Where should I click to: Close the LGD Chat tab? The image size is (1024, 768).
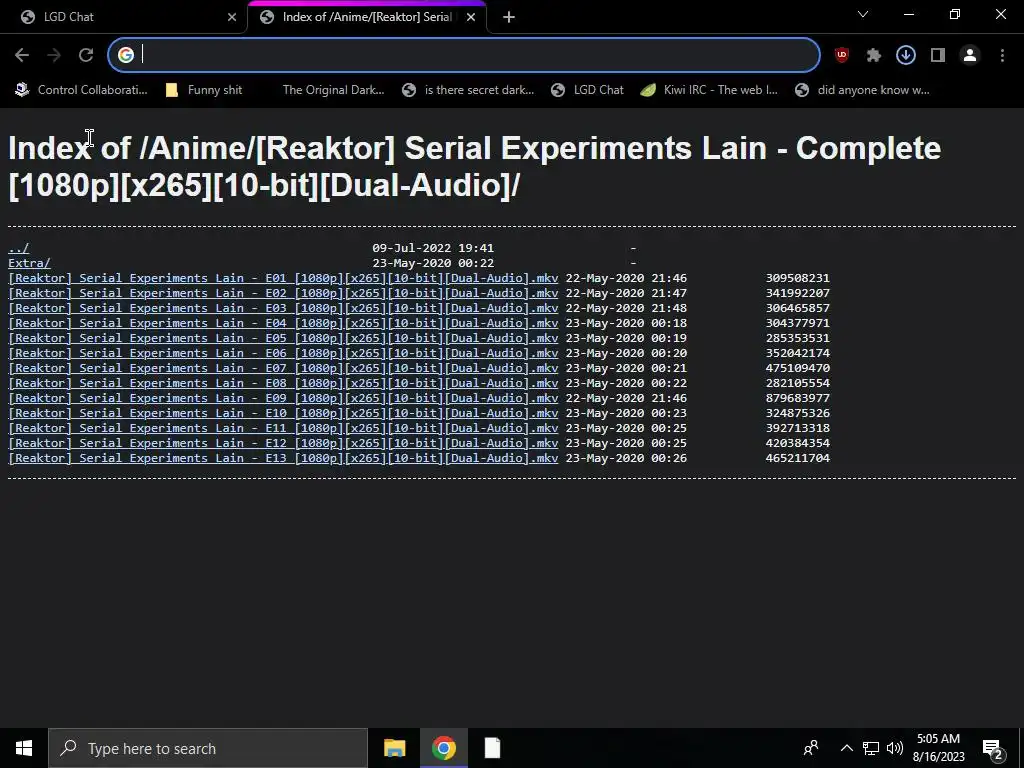(232, 17)
